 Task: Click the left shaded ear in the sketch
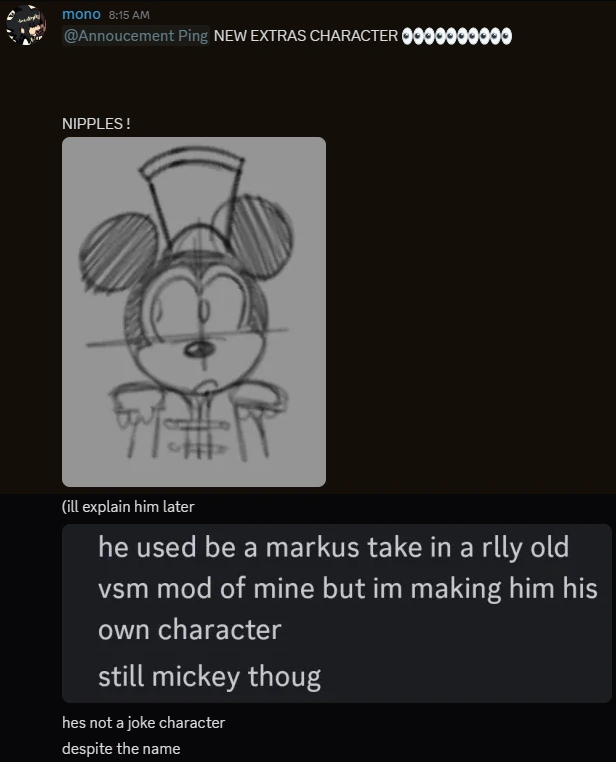click(x=119, y=252)
